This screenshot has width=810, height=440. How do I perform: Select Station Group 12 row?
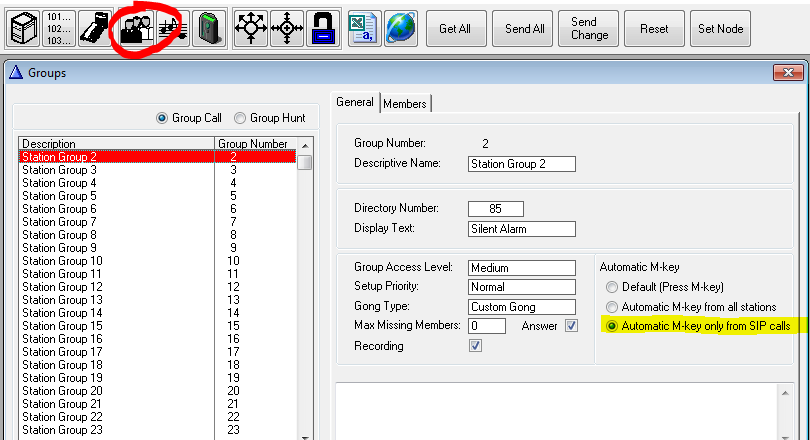click(158, 287)
